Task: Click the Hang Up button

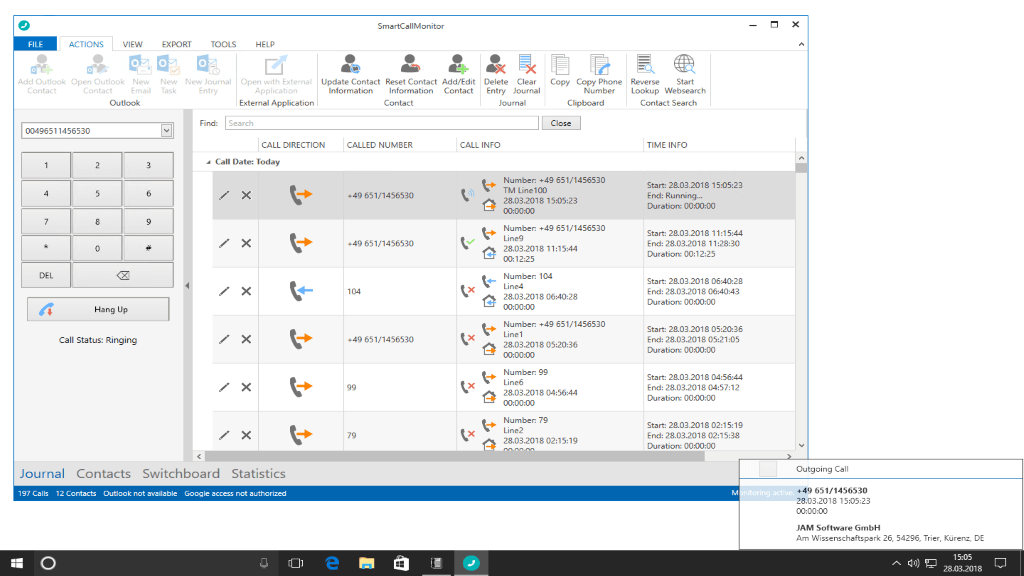Action: click(x=98, y=310)
